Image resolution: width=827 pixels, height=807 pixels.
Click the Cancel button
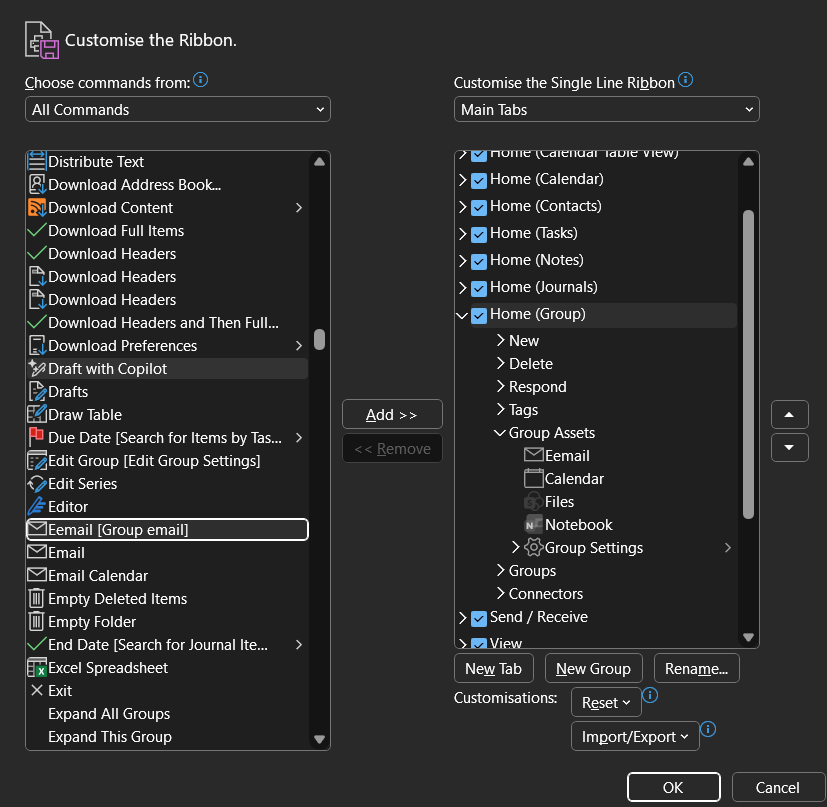click(x=777, y=787)
